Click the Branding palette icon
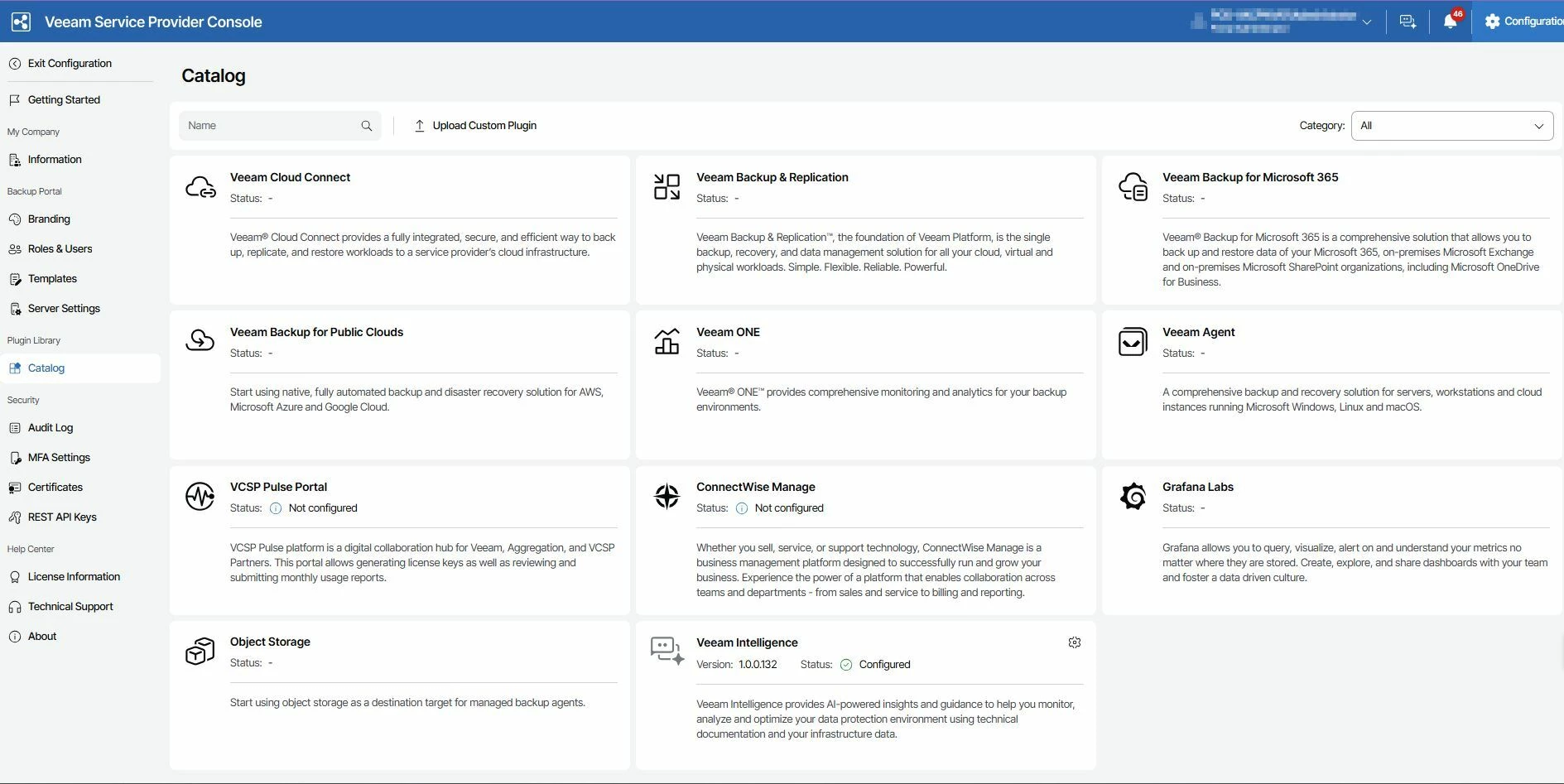1564x784 pixels. coord(15,219)
